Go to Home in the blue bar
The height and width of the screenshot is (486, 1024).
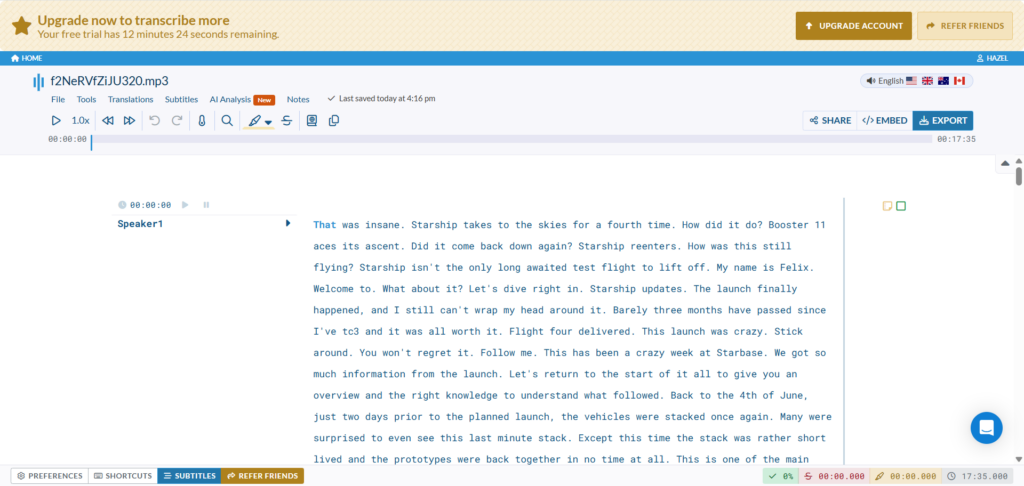point(27,58)
